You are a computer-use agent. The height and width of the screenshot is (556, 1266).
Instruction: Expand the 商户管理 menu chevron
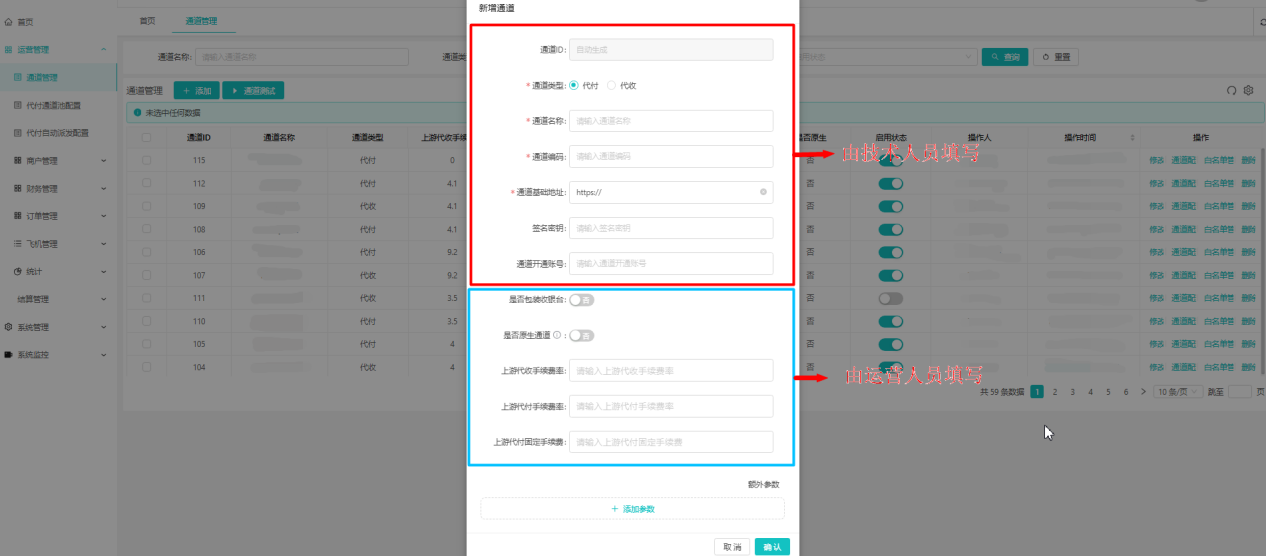click(104, 160)
